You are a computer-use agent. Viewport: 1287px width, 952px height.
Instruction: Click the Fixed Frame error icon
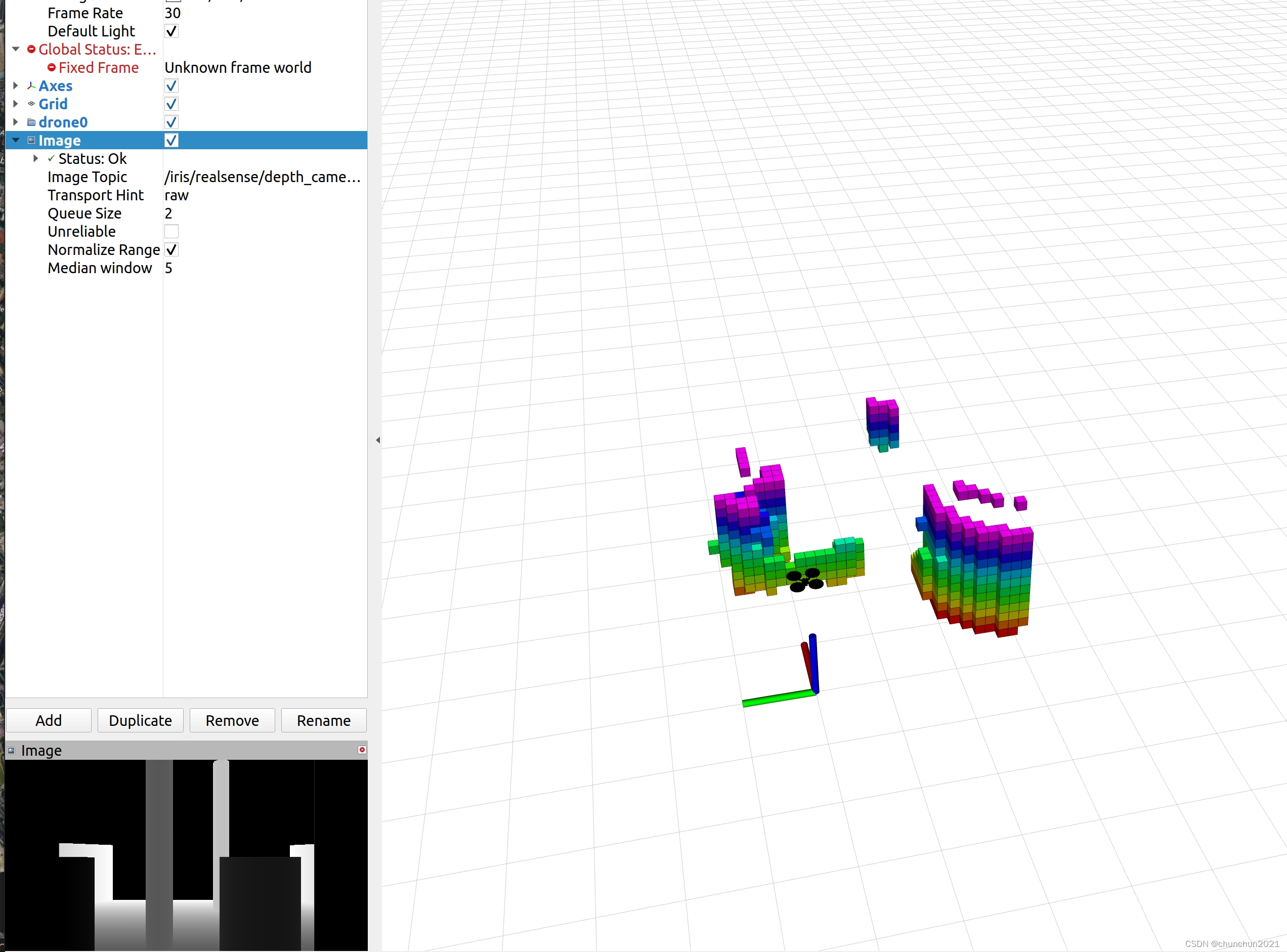pyautogui.click(x=51, y=67)
